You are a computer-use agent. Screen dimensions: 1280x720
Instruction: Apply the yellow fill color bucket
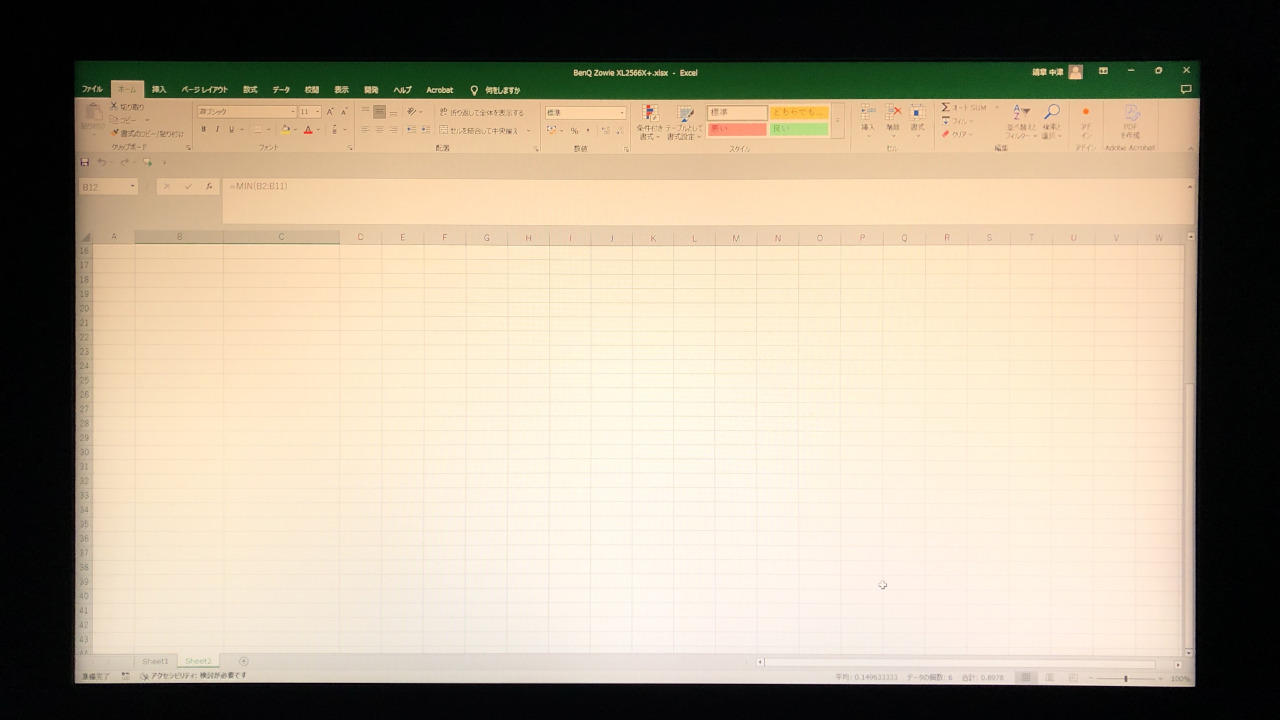[x=285, y=129]
